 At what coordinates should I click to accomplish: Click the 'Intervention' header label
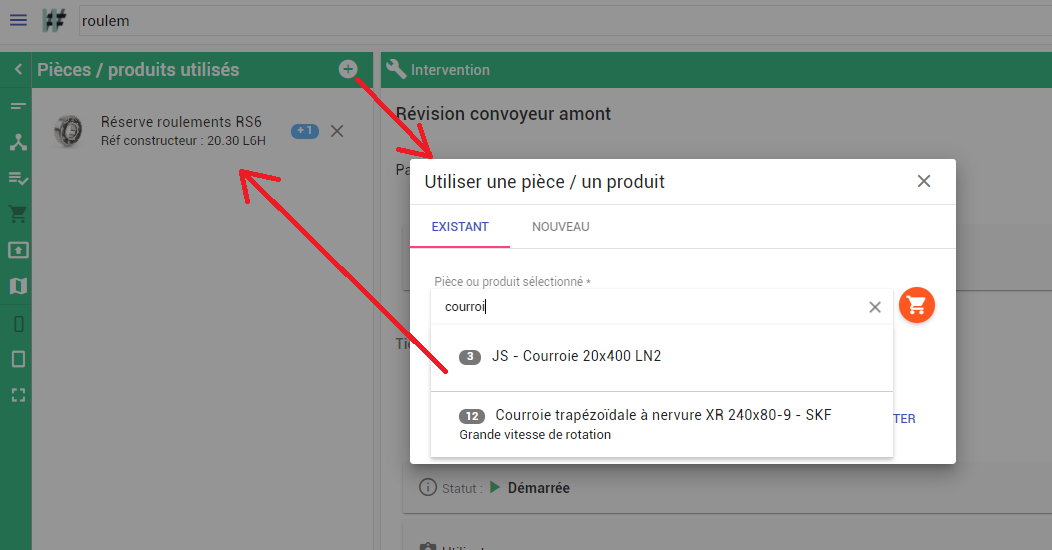tap(450, 70)
